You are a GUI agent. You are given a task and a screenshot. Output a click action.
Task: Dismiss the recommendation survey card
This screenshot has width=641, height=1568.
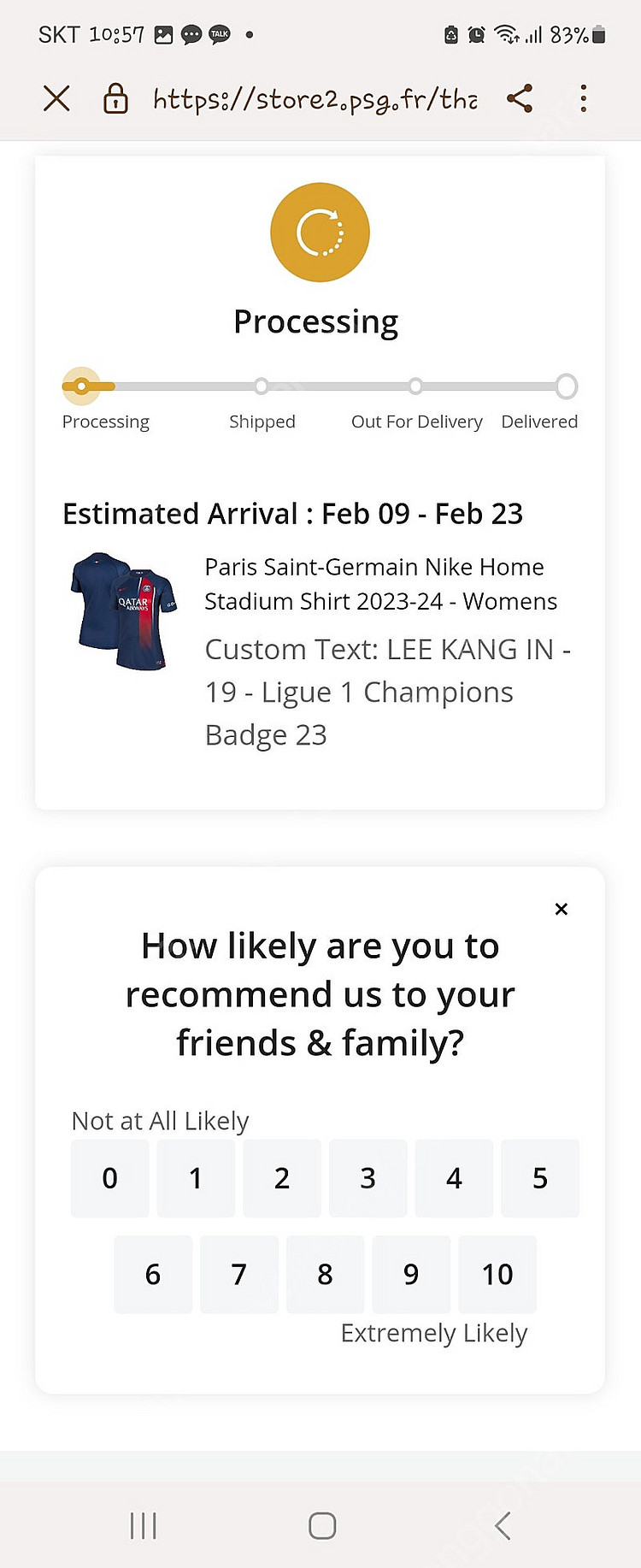pyautogui.click(x=562, y=909)
